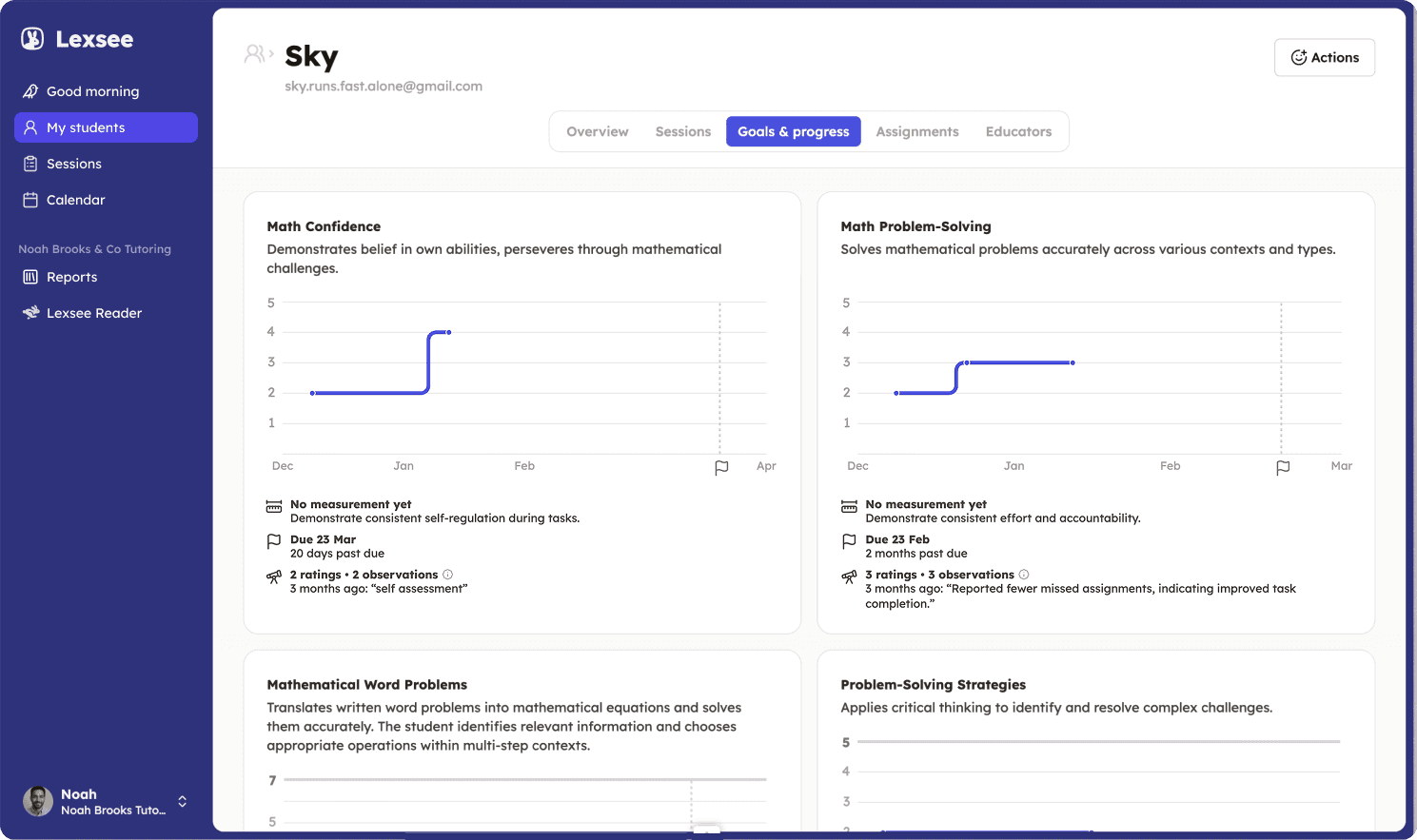The image size is (1417, 840).
Task: Click the Math Problem-Solving goal title
Action: point(915,226)
